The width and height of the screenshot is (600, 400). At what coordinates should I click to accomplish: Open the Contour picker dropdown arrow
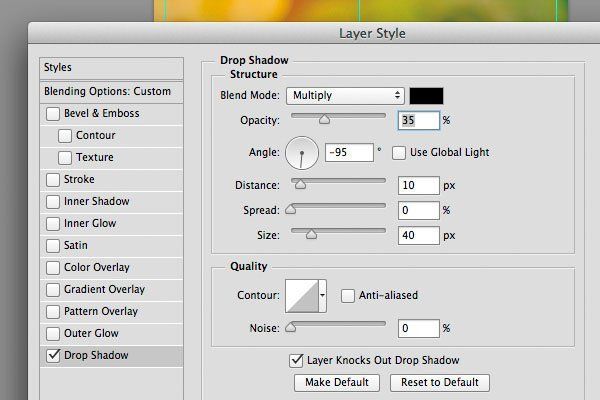pos(323,296)
